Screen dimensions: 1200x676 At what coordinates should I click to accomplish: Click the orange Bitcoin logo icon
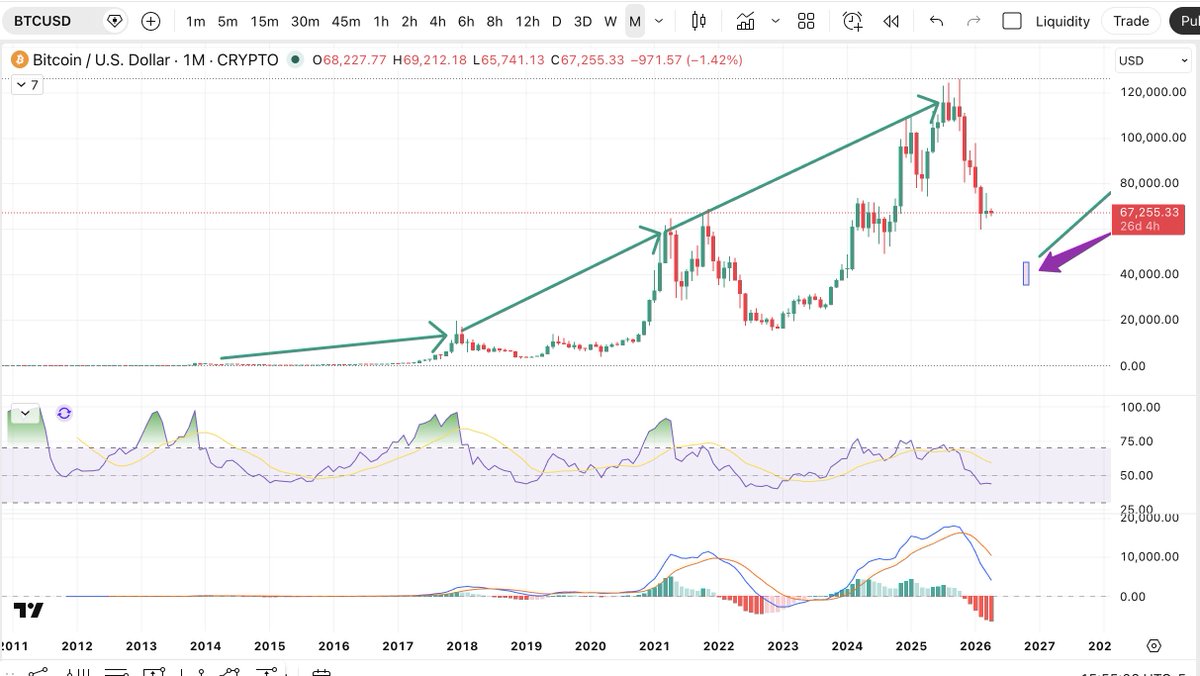click(17, 60)
